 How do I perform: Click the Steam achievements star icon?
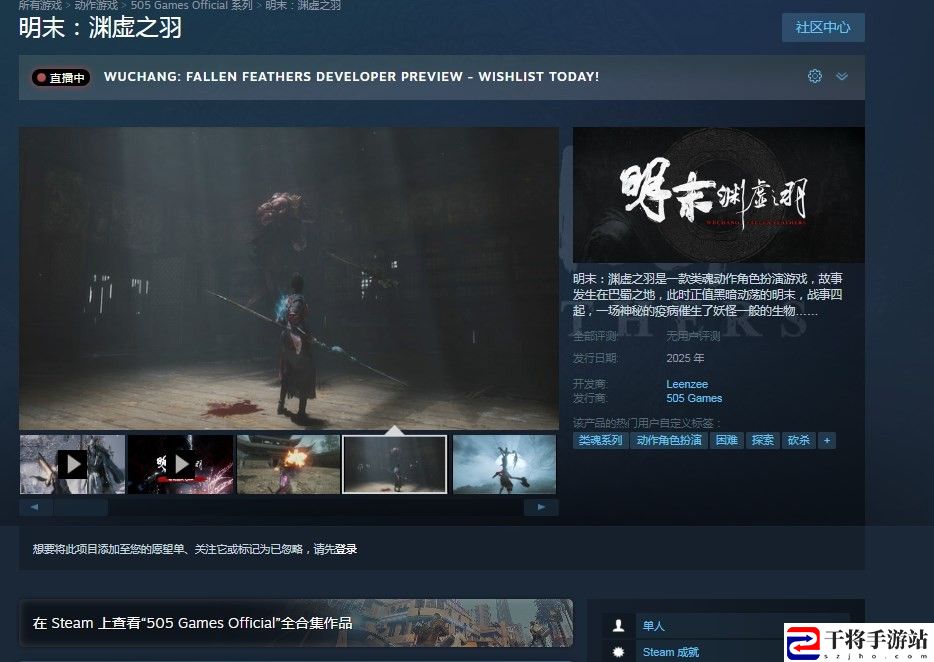point(618,652)
